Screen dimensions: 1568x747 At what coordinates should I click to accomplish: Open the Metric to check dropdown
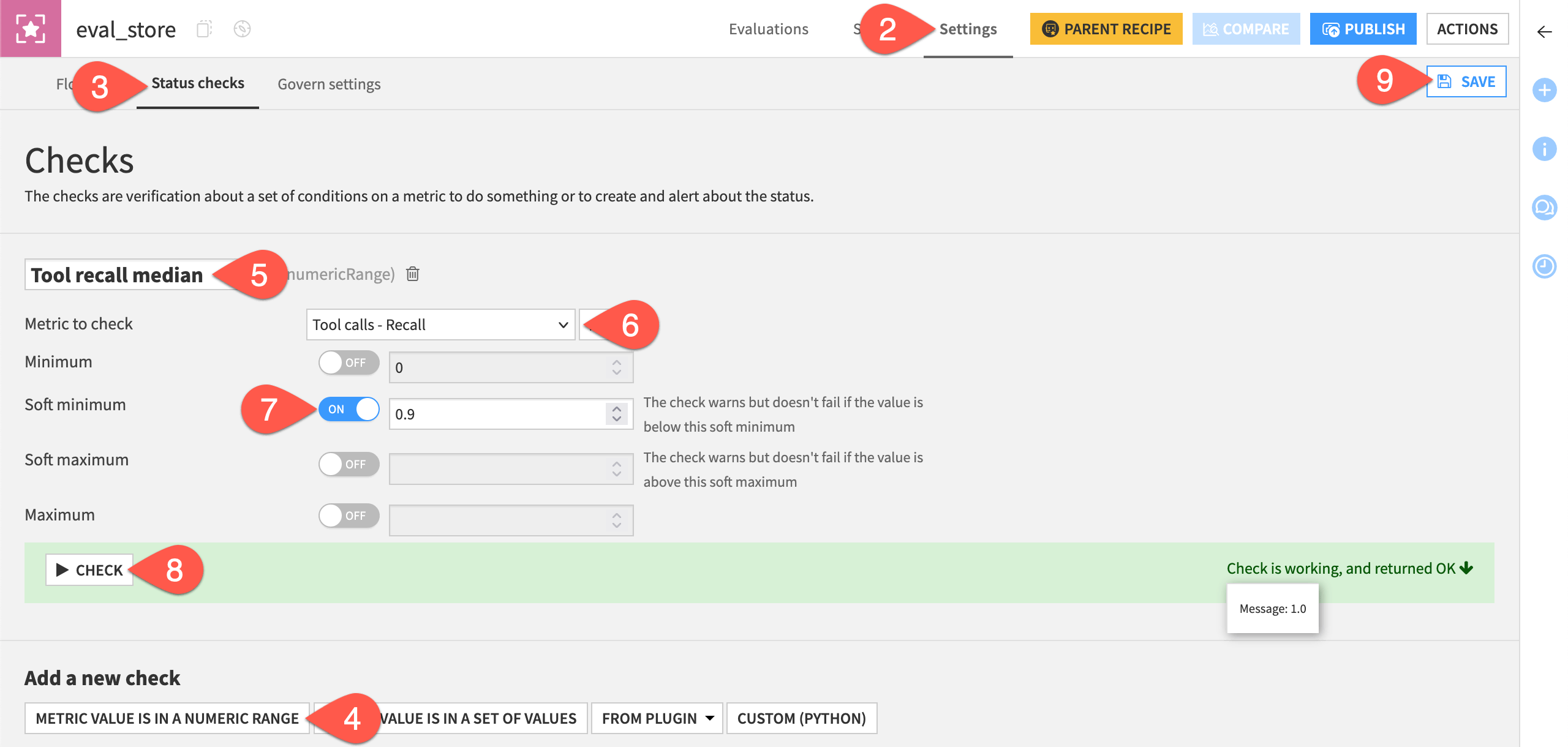[x=440, y=325]
